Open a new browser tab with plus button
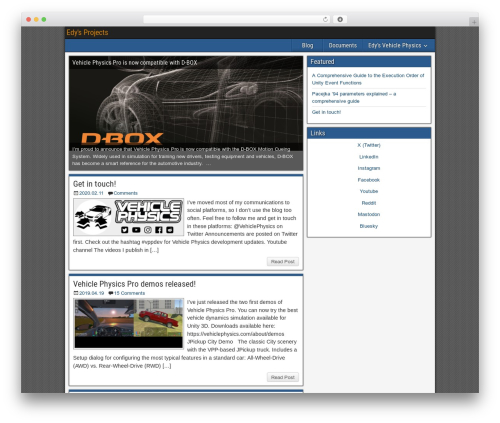 pos(474,22)
